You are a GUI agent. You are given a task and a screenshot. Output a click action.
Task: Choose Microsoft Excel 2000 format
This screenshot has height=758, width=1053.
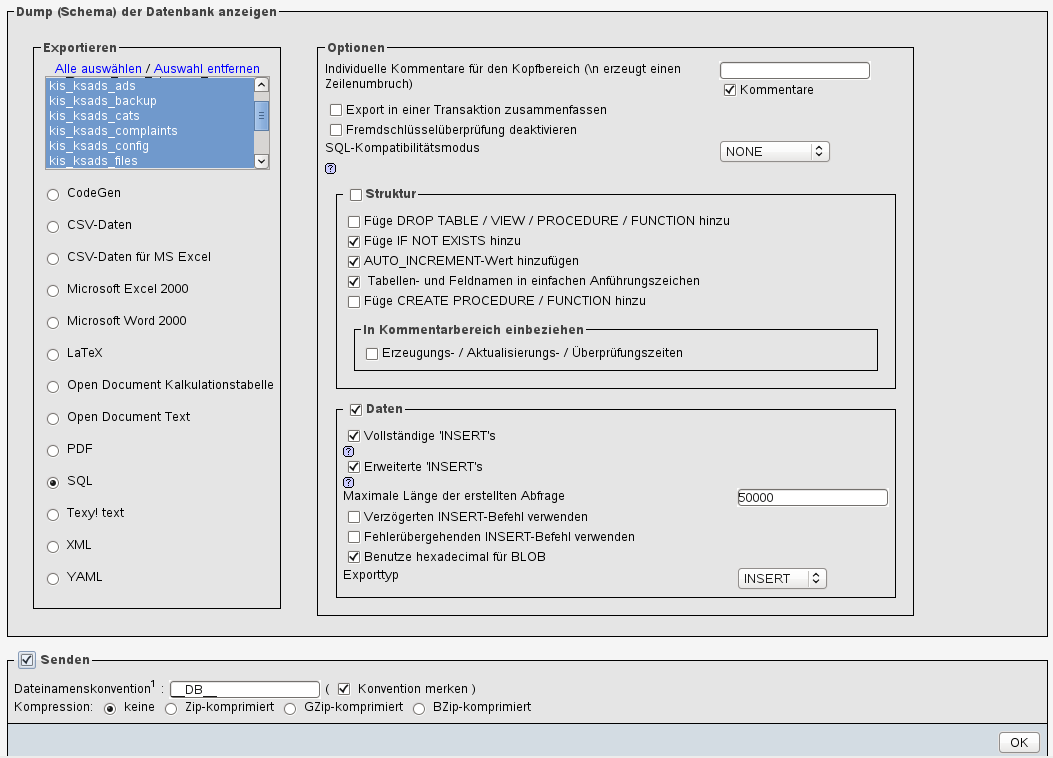(53, 291)
